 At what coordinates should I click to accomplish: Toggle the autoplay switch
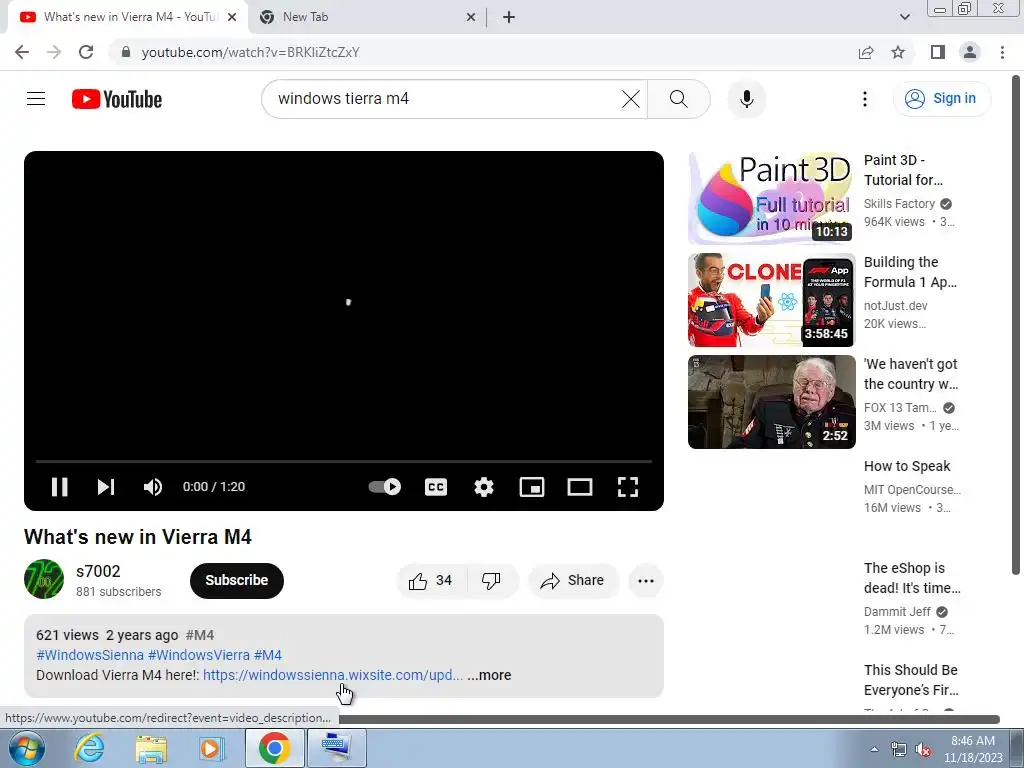coord(385,487)
